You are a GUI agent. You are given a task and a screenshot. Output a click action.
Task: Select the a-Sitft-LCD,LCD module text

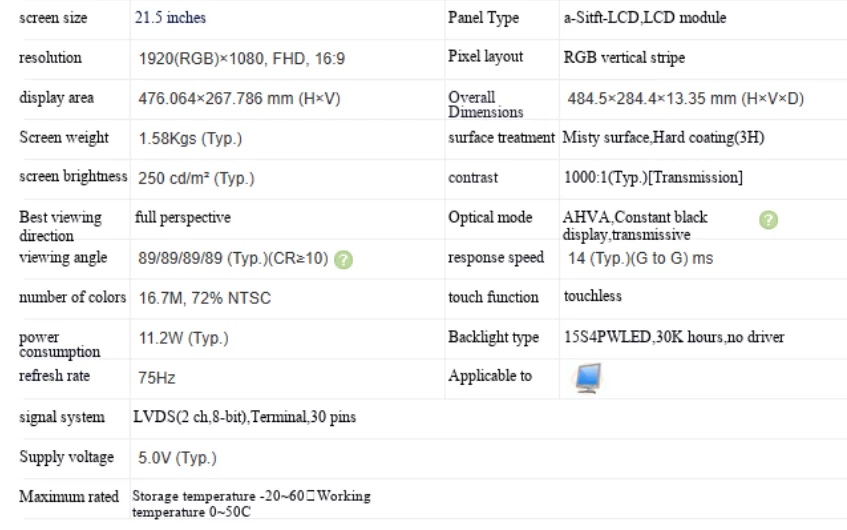pyautogui.click(x=644, y=18)
